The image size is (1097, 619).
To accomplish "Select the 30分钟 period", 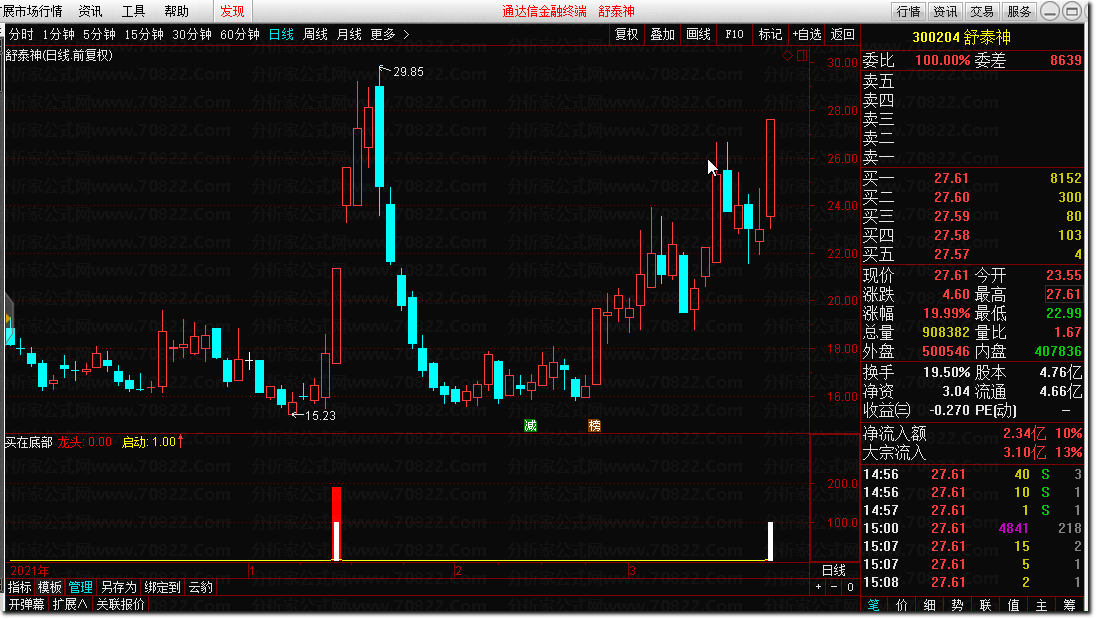I will click(x=192, y=34).
